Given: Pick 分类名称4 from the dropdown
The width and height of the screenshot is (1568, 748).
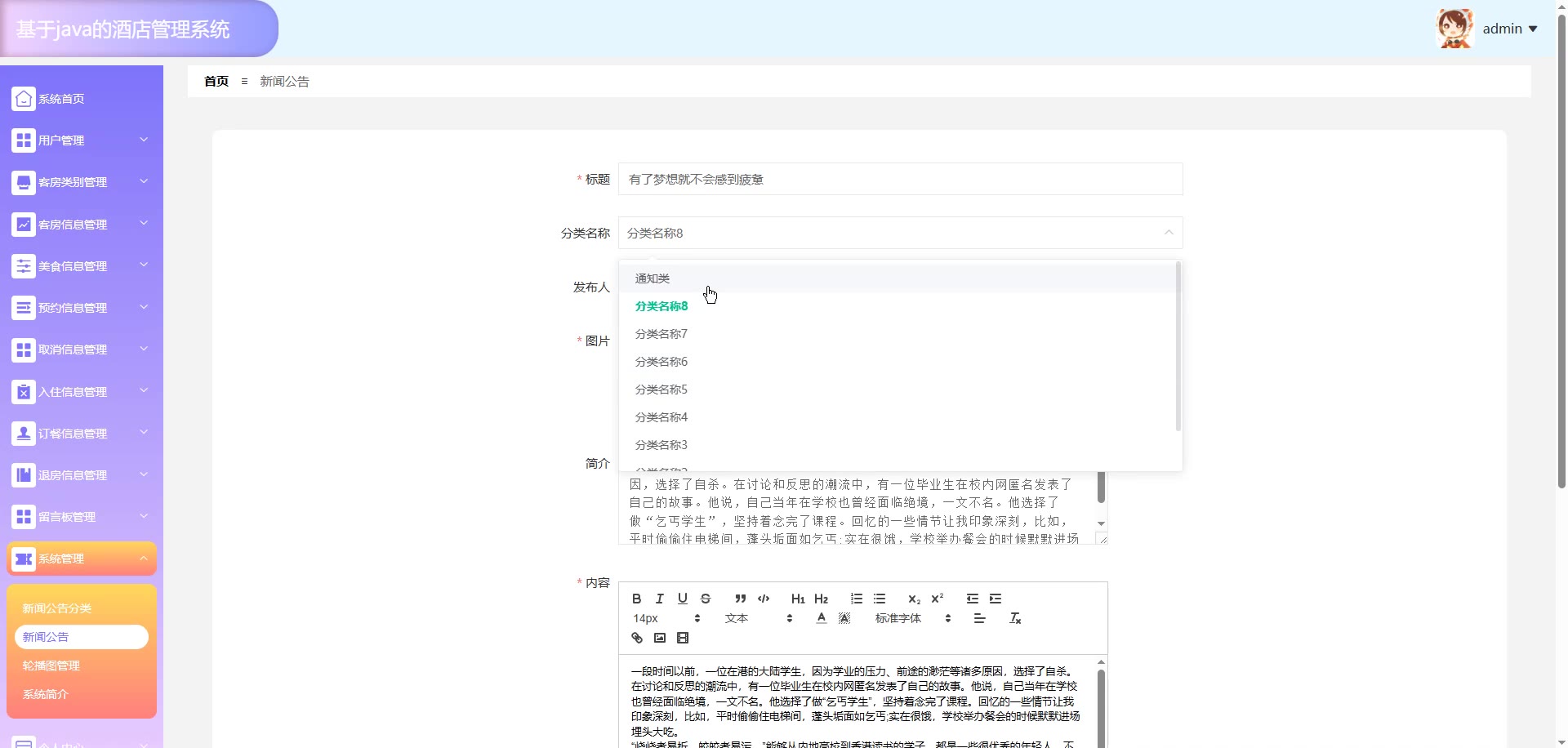Looking at the screenshot, I should pyautogui.click(x=897, y=417).
